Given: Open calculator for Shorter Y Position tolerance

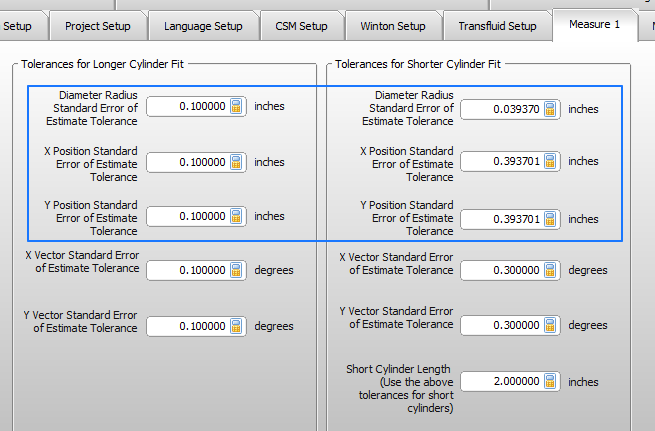Looking at the screenshot, I should [x=550, y=219].
